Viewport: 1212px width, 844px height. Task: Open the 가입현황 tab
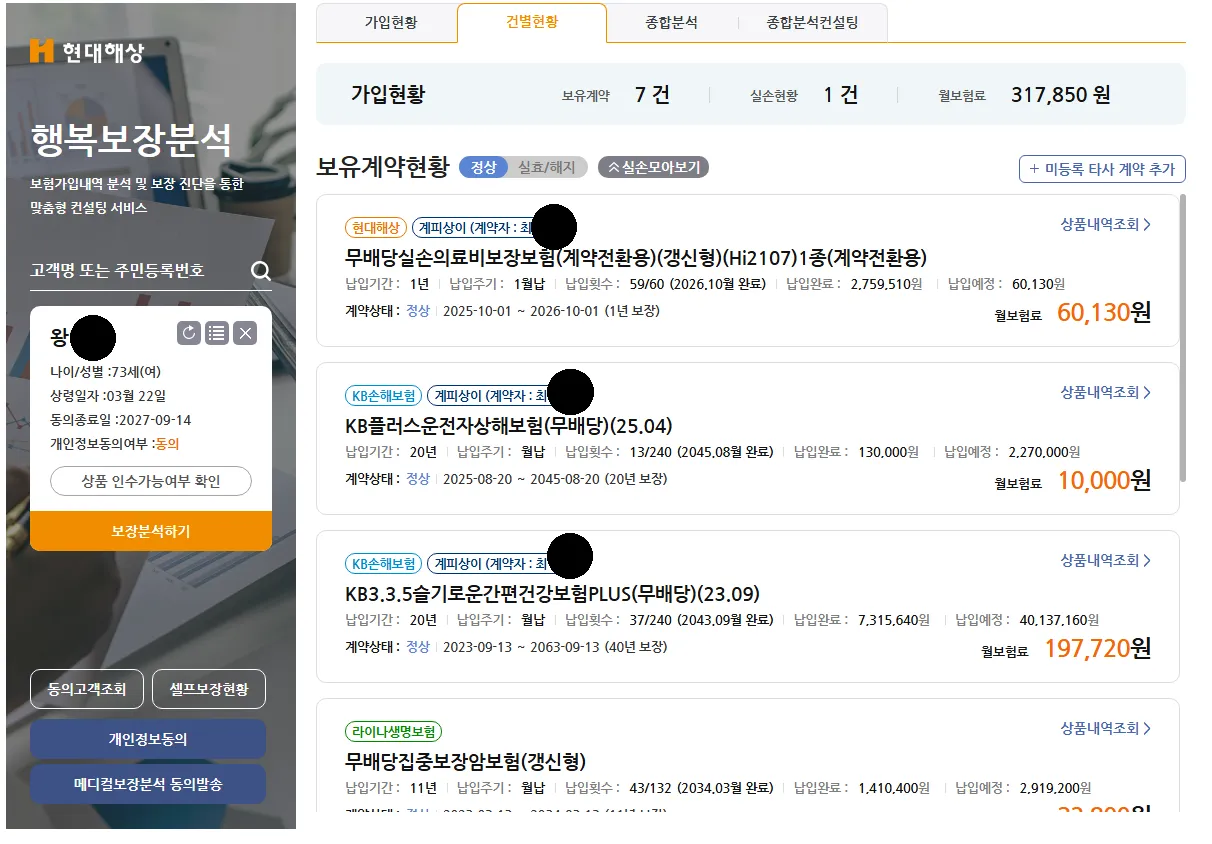coord(390,22)
